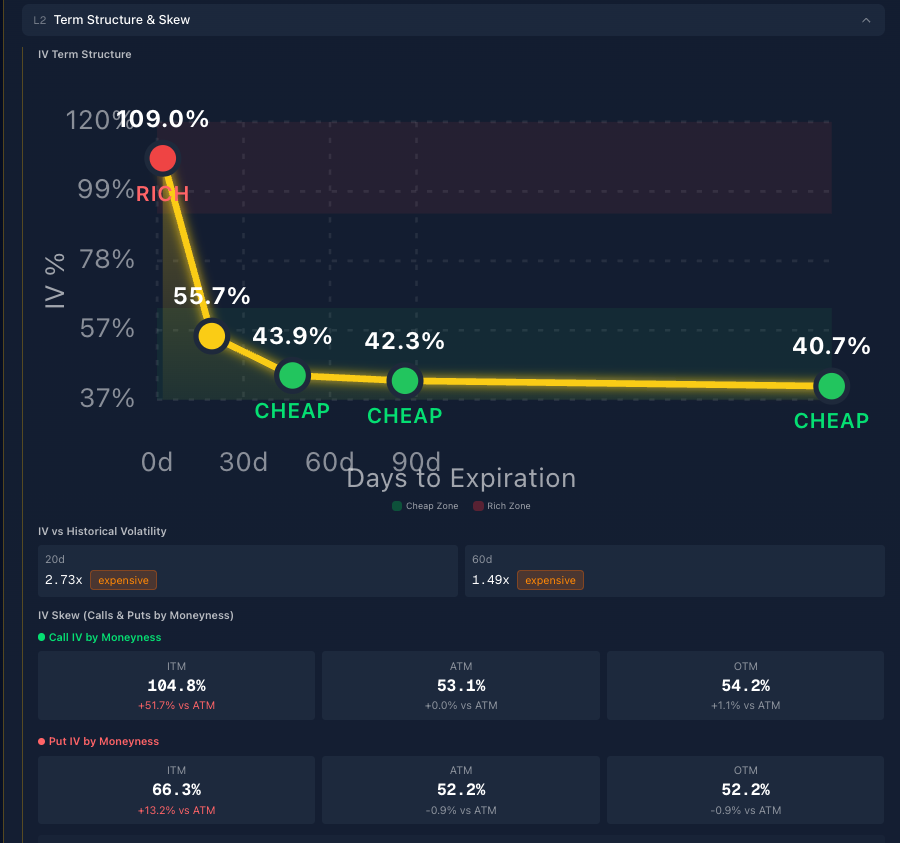
Task: Expand the partially visible panel at the bottom
Action: [x=450, y=838]
